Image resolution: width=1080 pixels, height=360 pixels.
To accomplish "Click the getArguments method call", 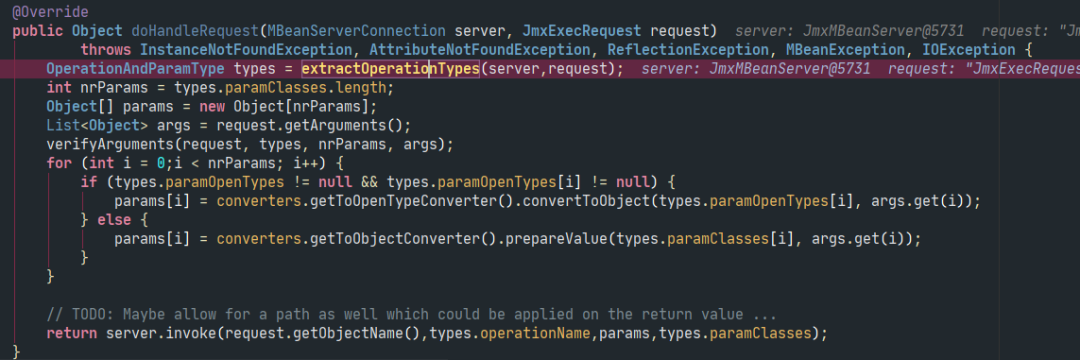I will click(x=349, y=125).
